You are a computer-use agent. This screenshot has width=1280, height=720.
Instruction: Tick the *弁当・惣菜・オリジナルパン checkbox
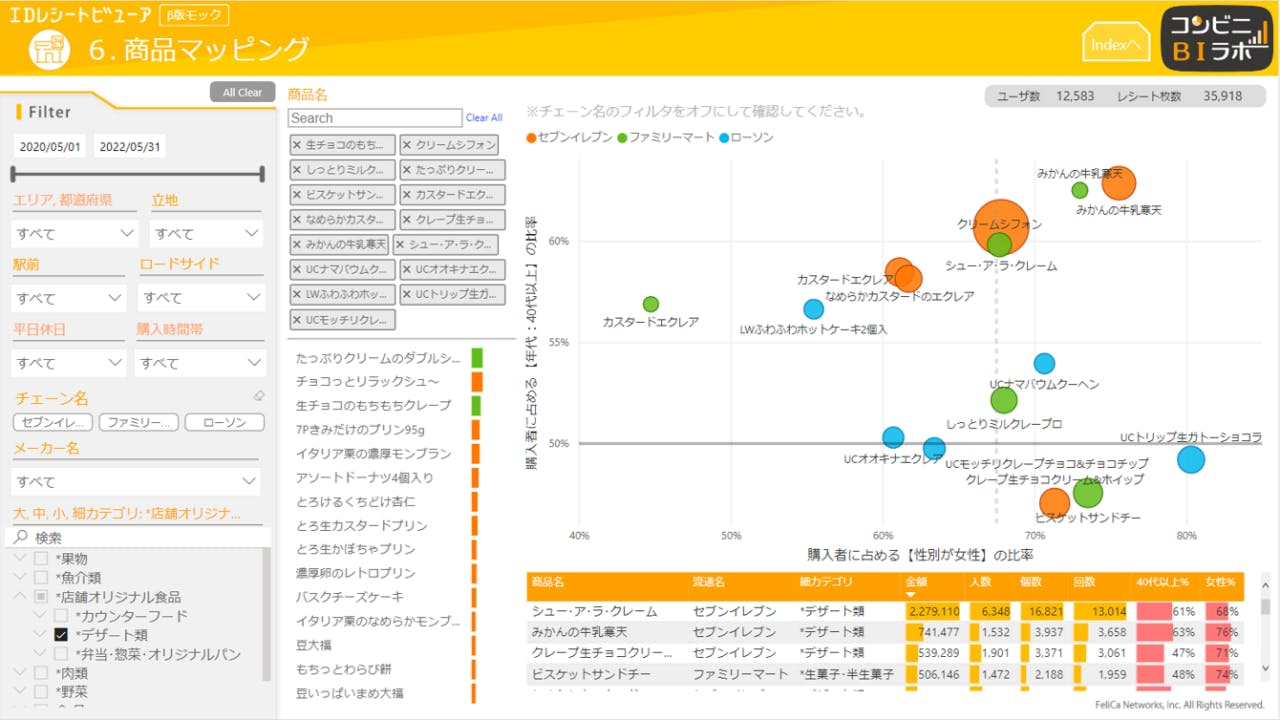click(61, 654)
